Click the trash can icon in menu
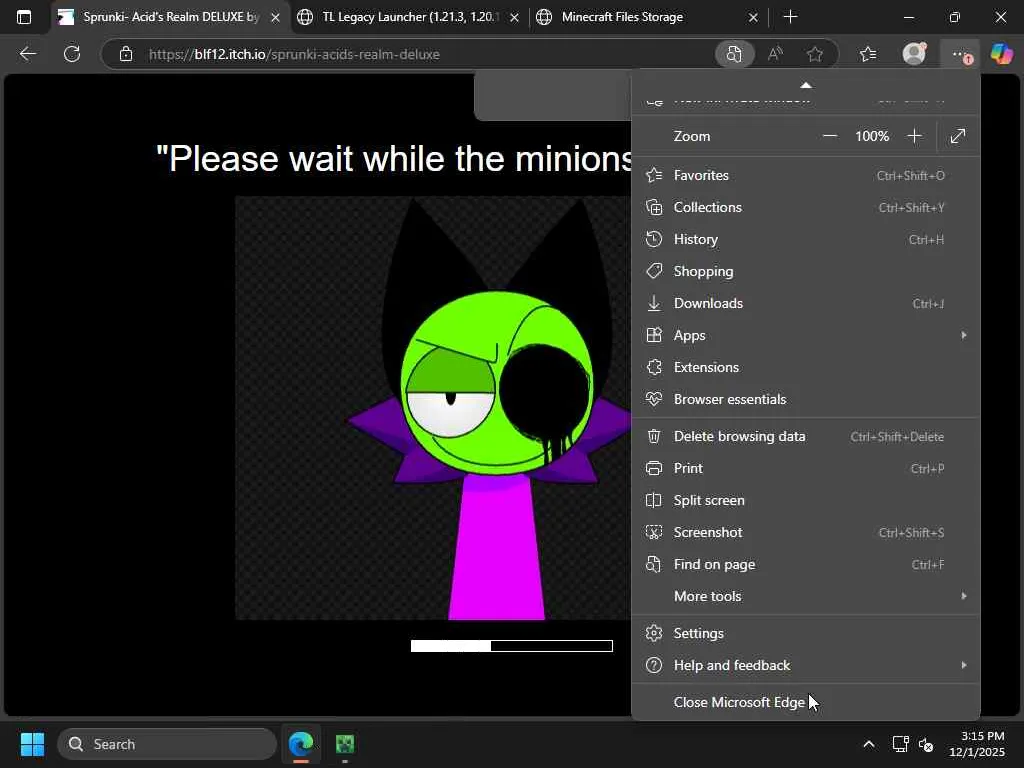Image resolution: width=1024 pixels, height=768 pixels. coord(654,436)
